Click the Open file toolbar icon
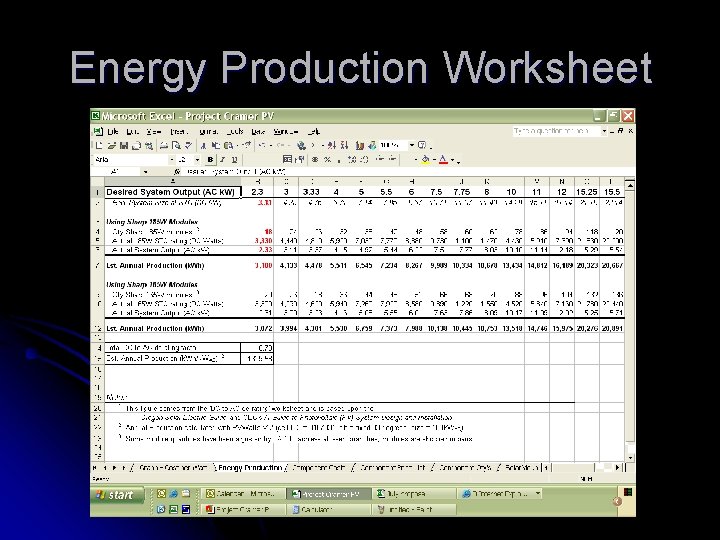Screen dimensions: 720x540 pyautogui.click(x=112, y=146)
